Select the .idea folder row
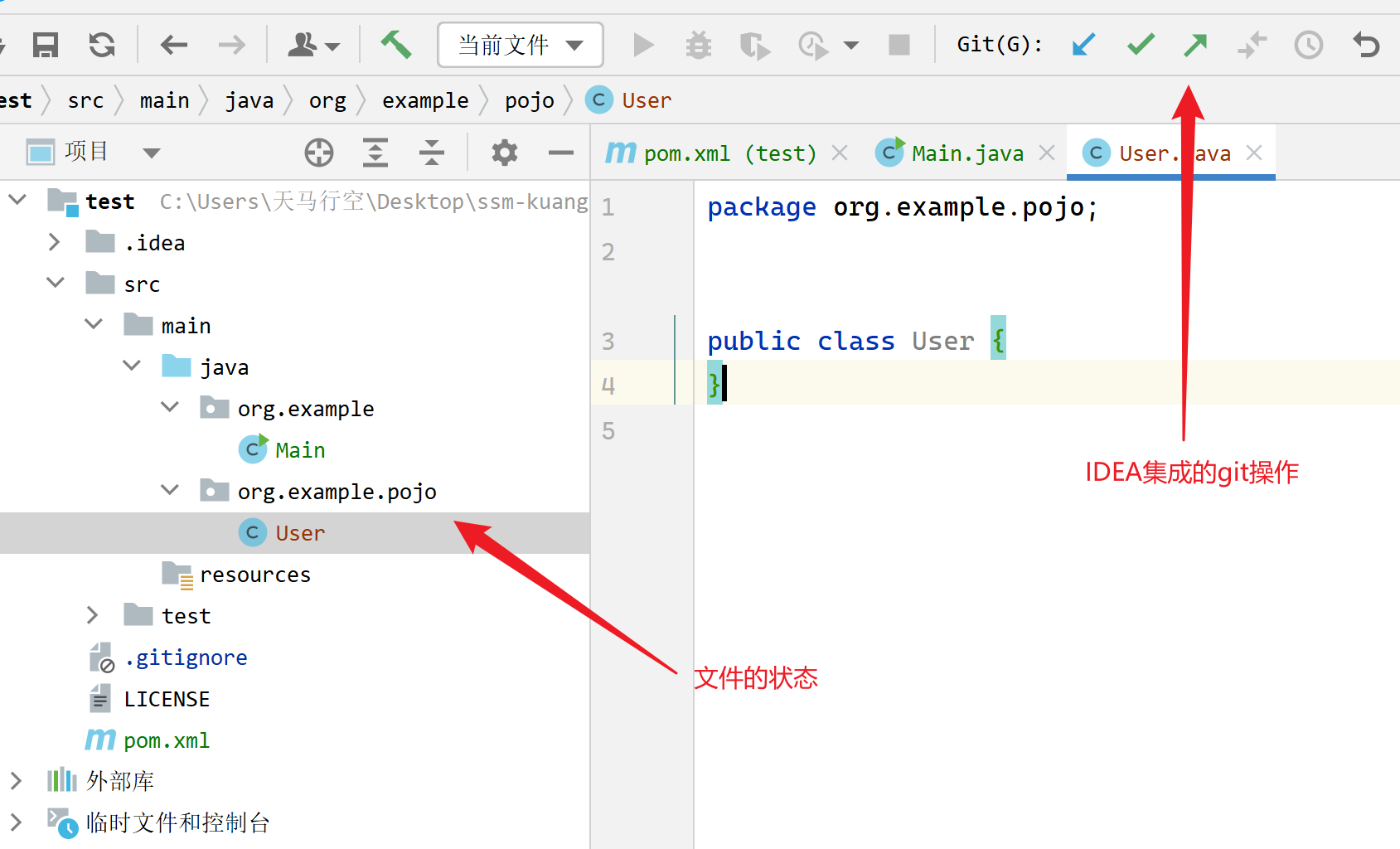This screenshot has width=1400, height=849. (294, 243)
